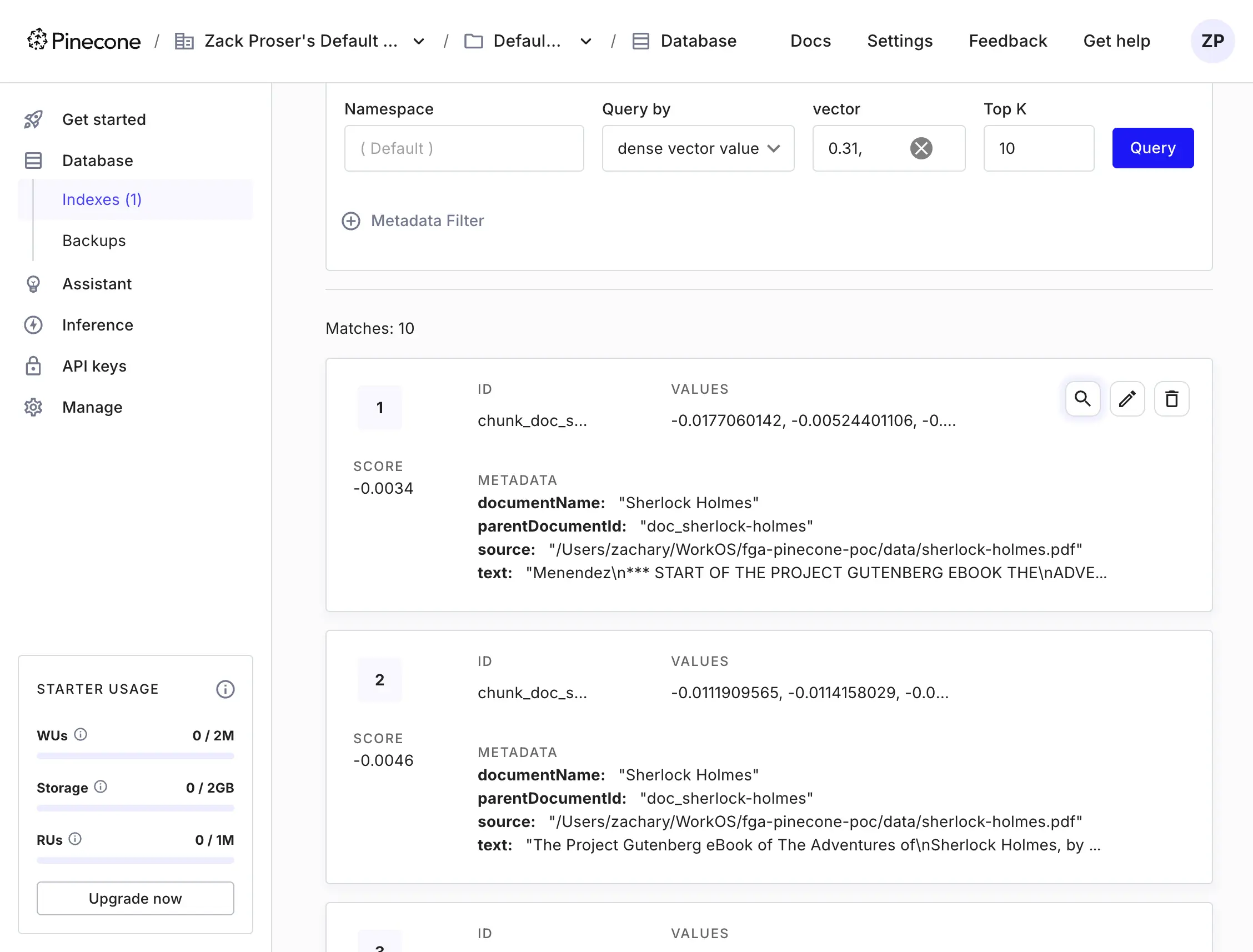
Task: Click the blue Query button
Action: click(1152, 148)
